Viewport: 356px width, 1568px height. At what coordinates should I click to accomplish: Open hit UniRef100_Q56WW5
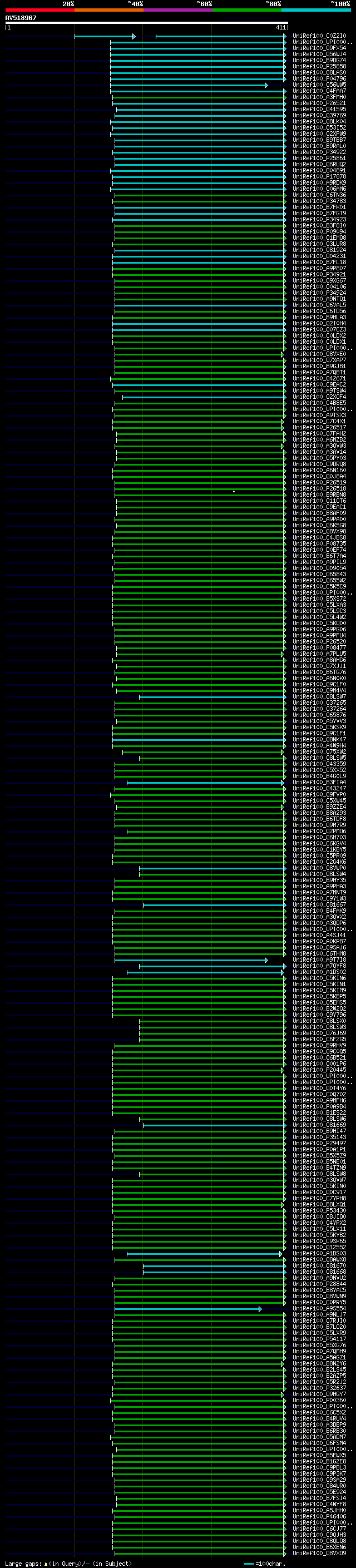click(319, 85)
